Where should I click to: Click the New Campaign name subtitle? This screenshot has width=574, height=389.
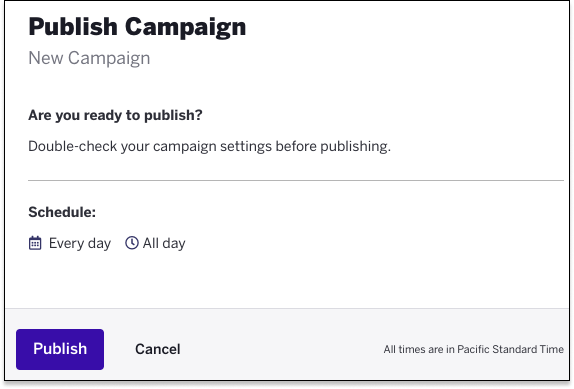(x=89, y=58)
